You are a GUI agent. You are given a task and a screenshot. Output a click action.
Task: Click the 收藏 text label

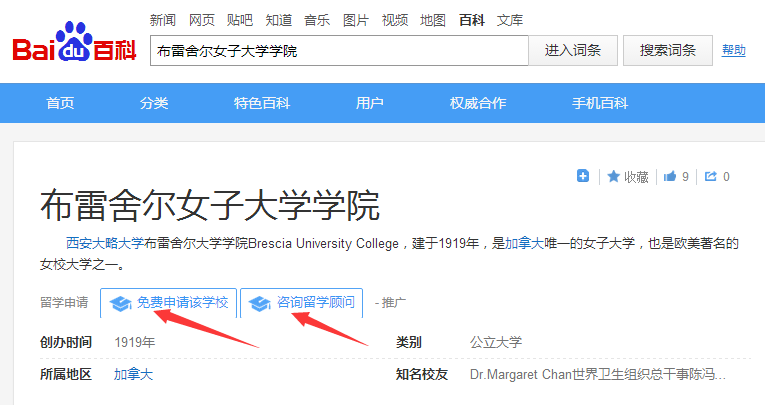636,177
